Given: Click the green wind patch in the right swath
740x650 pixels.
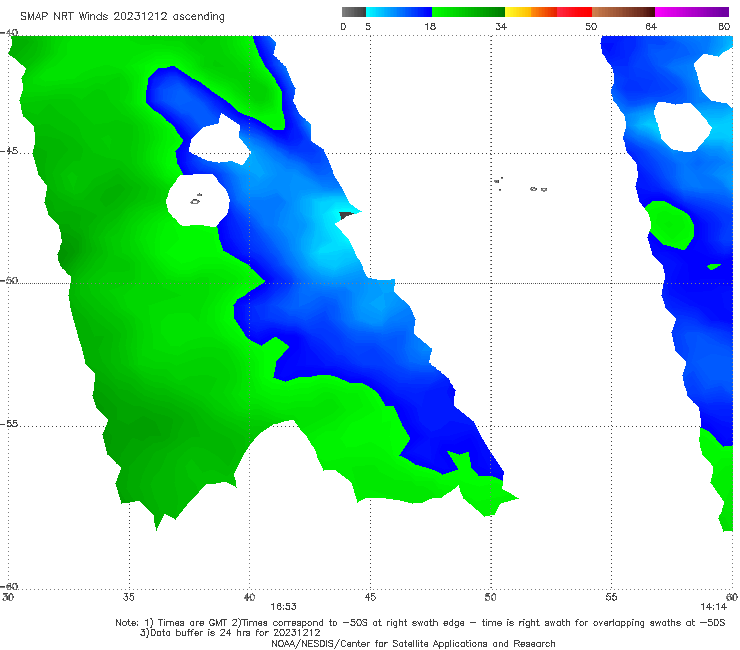Looking at the screenshot, I should [x=670, y=225].
